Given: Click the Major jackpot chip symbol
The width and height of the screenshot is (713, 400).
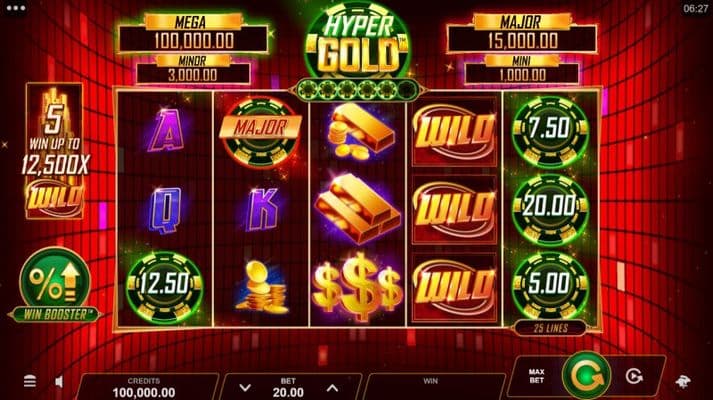Looking at the screenshot, I should (261, 130).
